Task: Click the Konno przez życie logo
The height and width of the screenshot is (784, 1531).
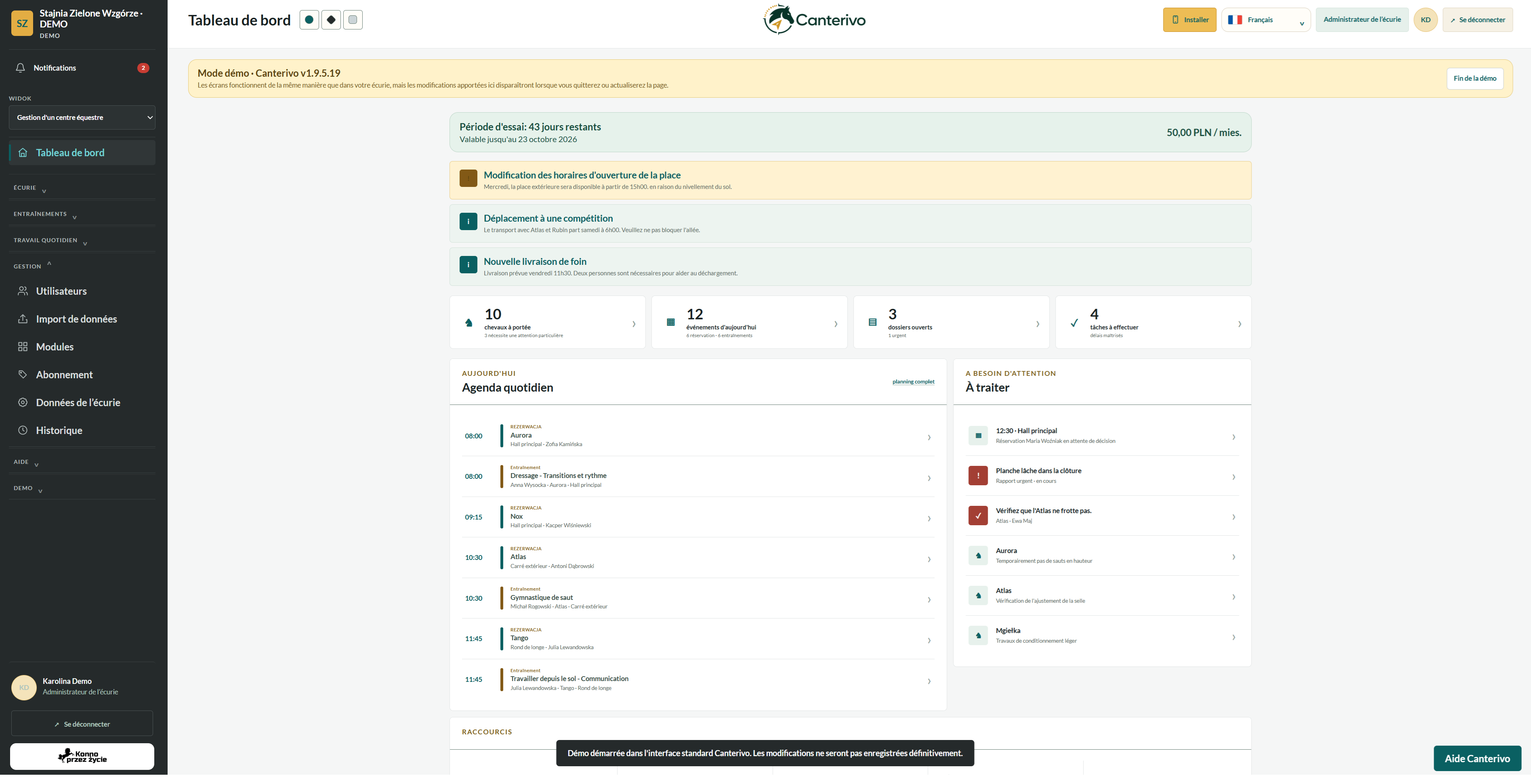Action: click(82, 756)
